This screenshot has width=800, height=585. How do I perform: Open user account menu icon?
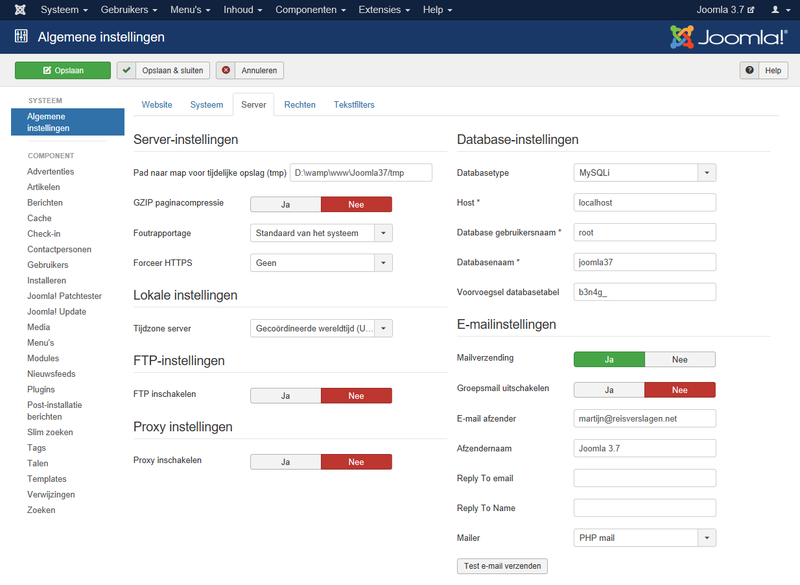click(x=781, y=10)
